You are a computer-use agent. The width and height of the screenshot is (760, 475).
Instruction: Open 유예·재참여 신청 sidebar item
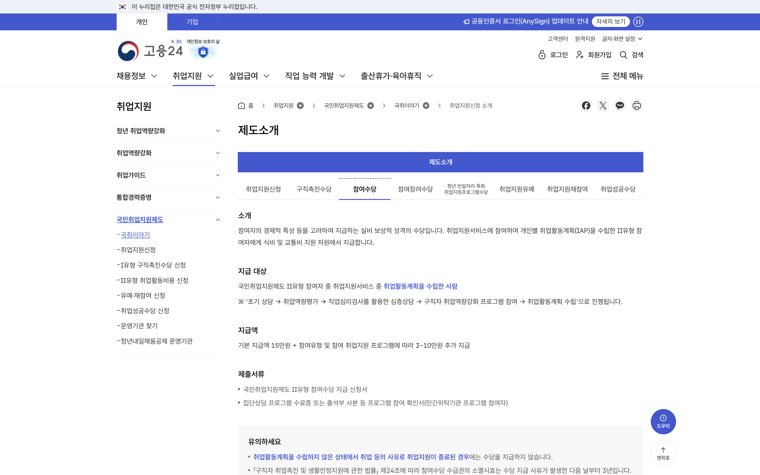coord(143,296)
